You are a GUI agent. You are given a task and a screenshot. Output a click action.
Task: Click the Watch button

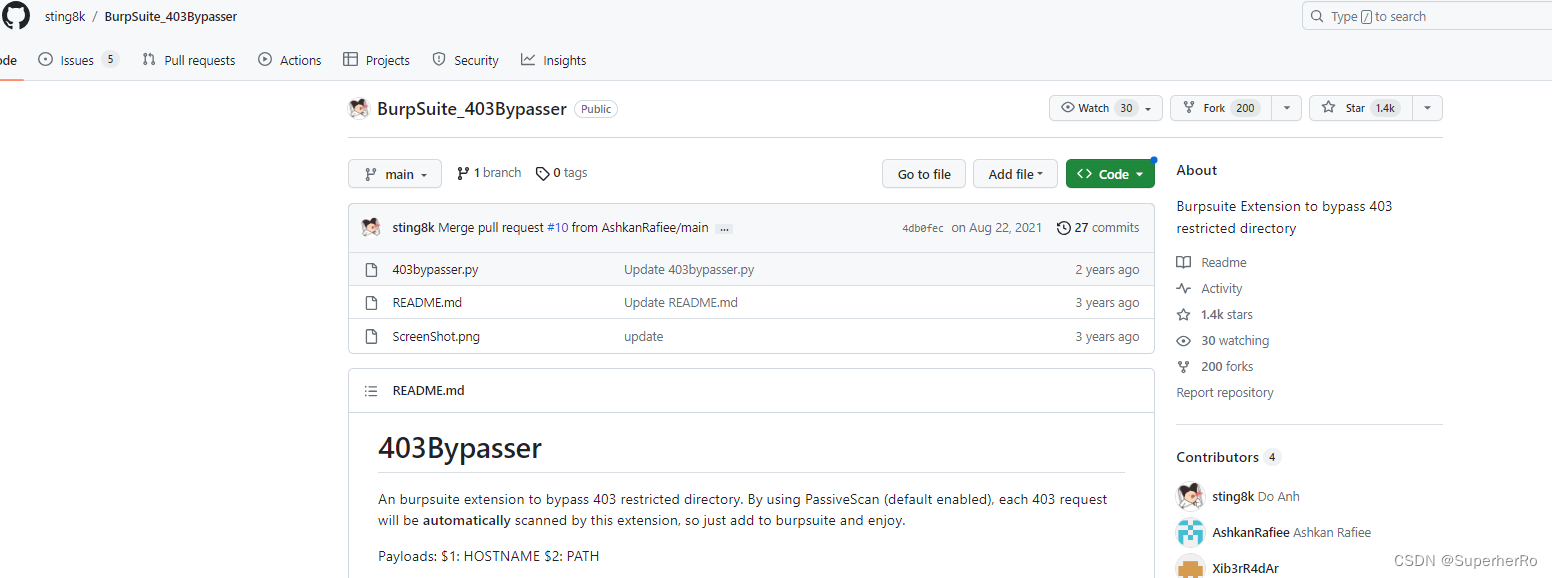(x=1105, y=108)
